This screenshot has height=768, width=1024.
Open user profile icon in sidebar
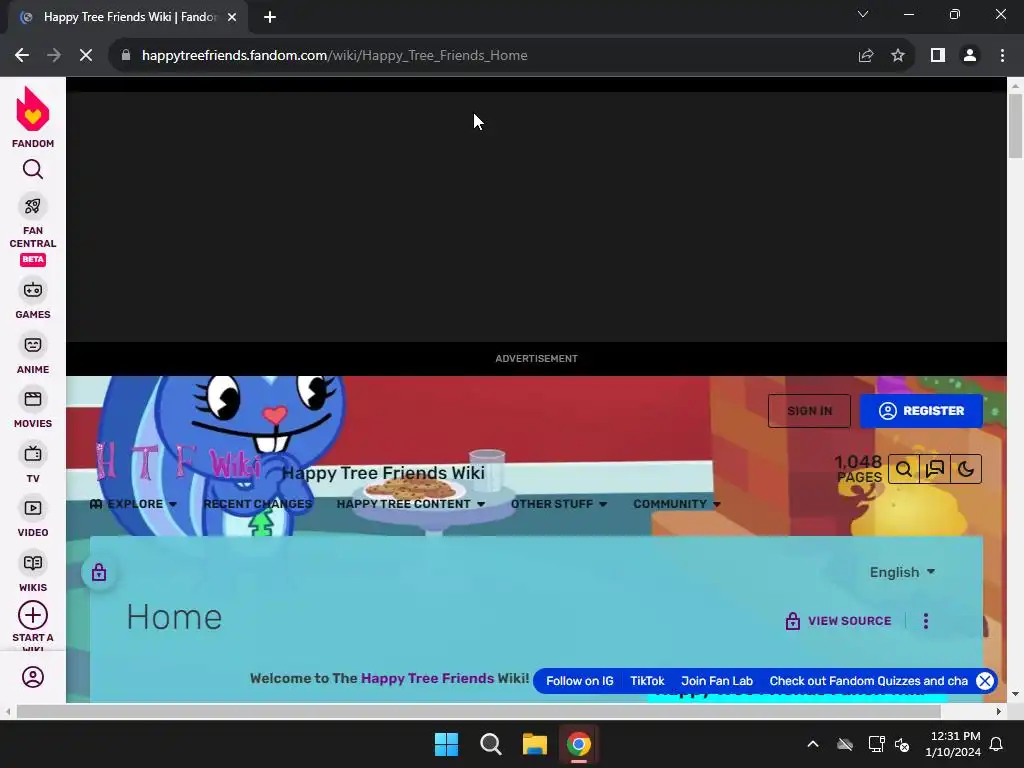coord(33,677)
